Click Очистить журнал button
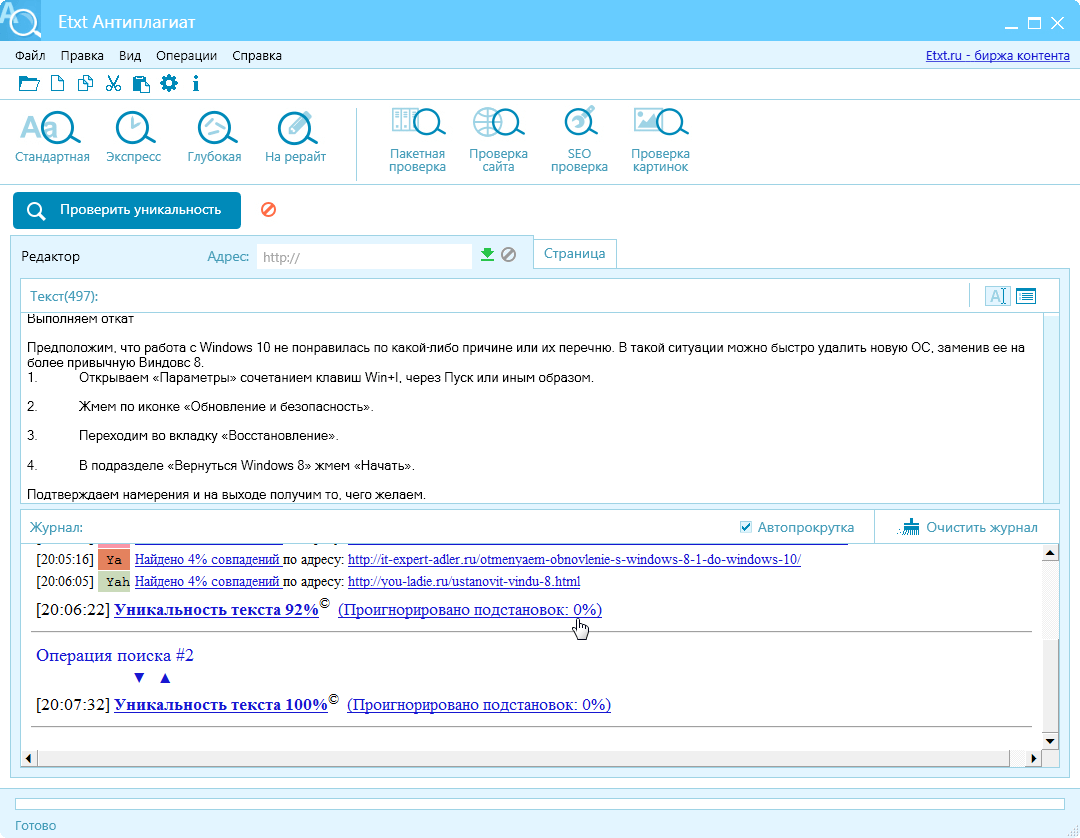Screen dimensions: 1080x838 click(967, 527)
